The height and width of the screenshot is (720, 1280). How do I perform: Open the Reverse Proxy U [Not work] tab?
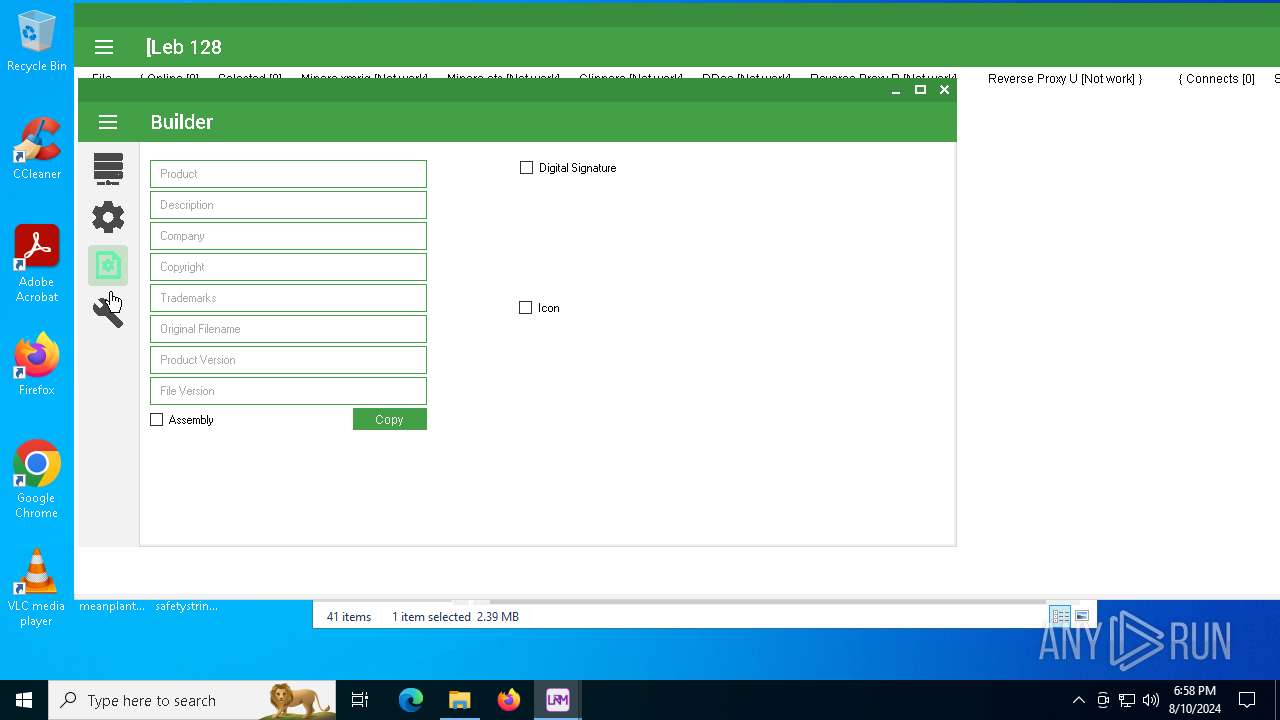(1065, 79)
